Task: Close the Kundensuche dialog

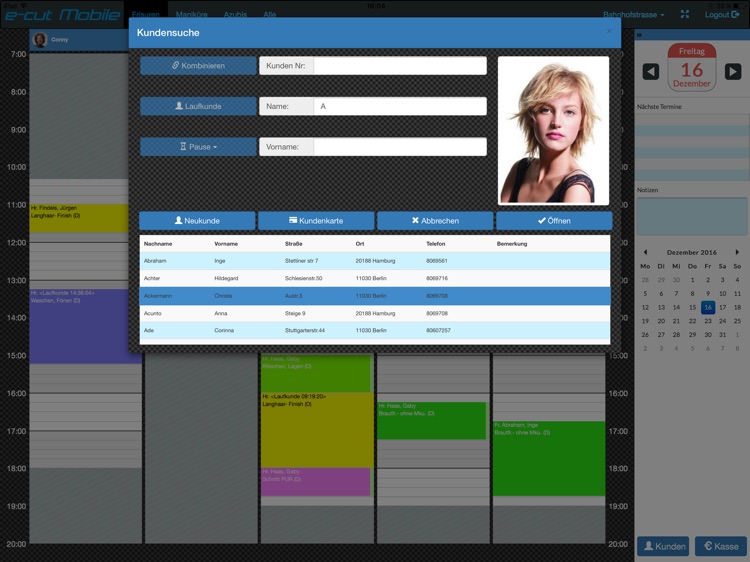Action: point(609,32)
